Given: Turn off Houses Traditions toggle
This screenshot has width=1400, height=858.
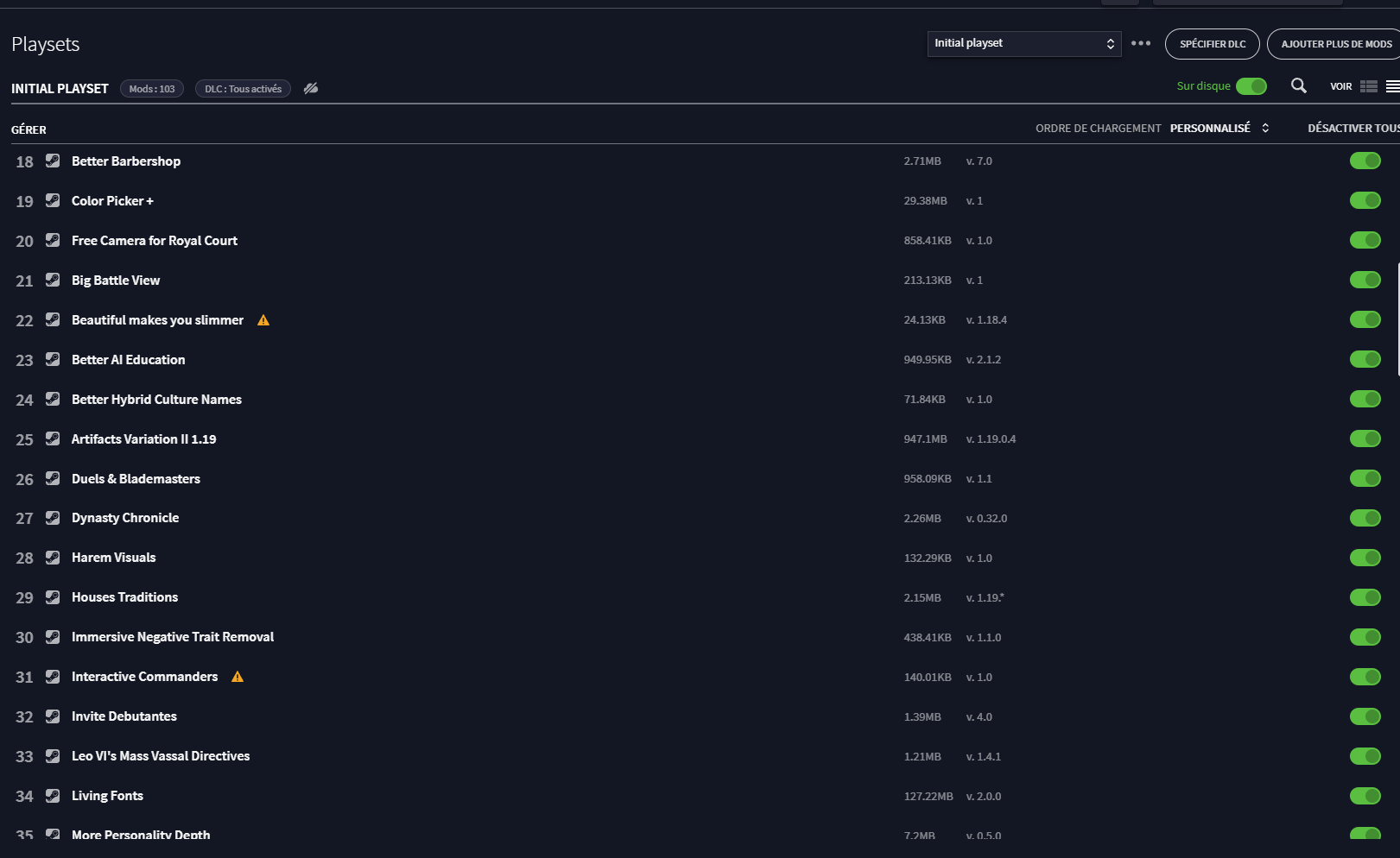Looking at the screenshot, I should pos(1365,597).
